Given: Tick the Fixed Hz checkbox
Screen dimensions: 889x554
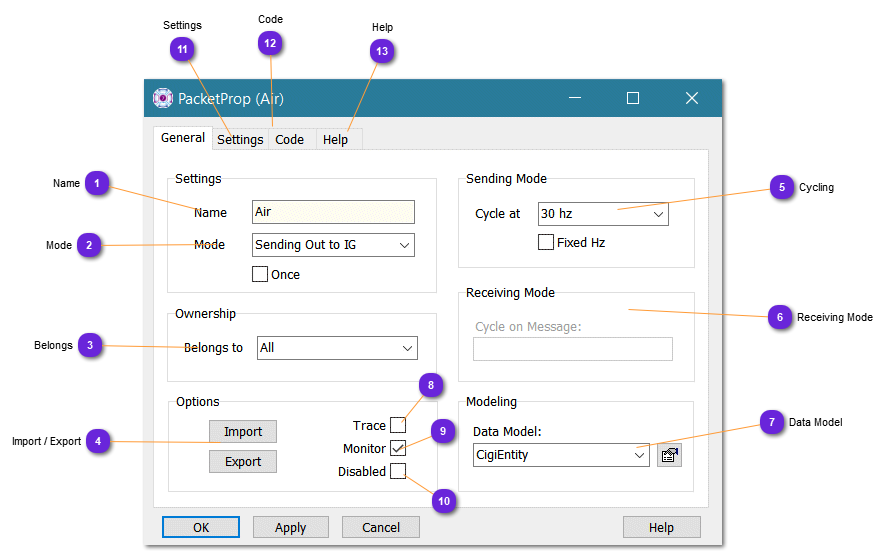Looking at the screenshot, I should 546,242.
